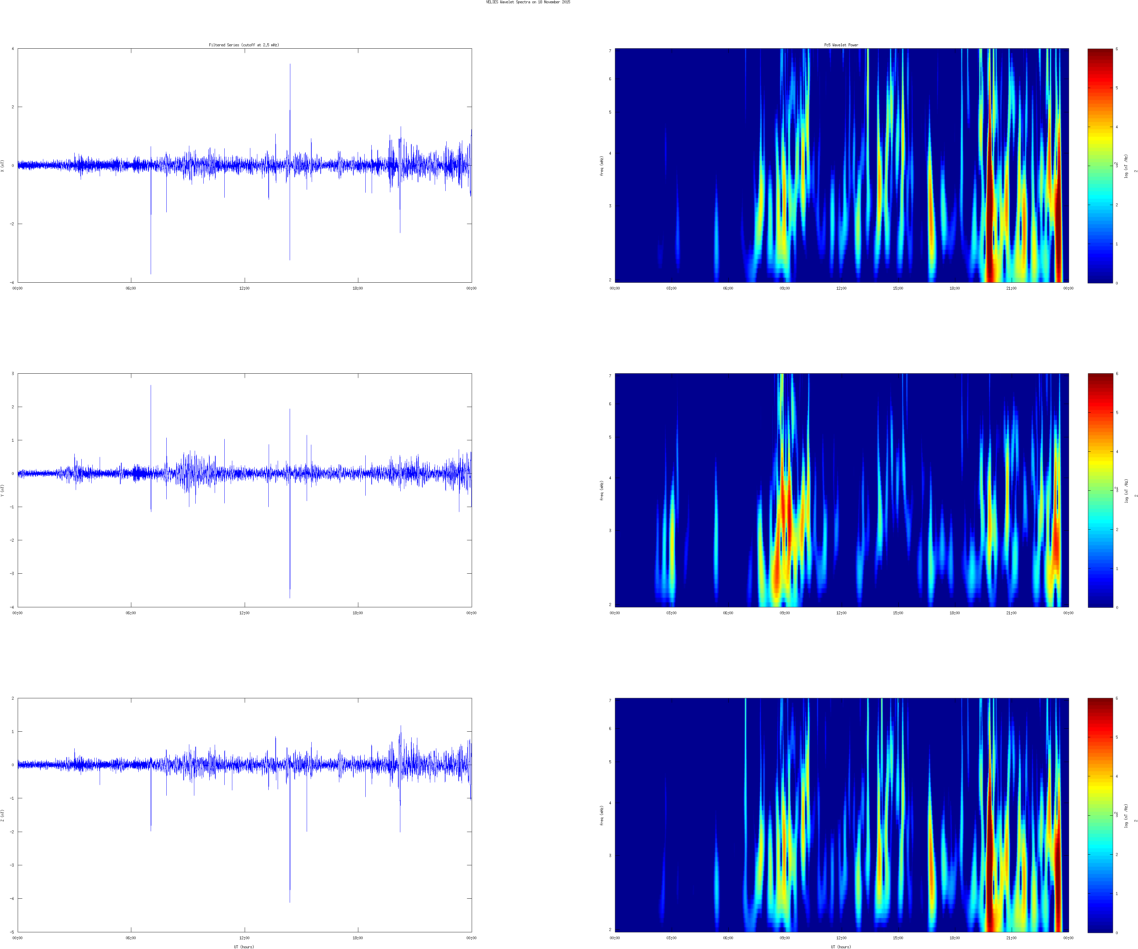Screen dimensions: 1138x949
Task: Click the 'UT (hours)' label under bottom-right spectrogram
Action: point(841,946)
